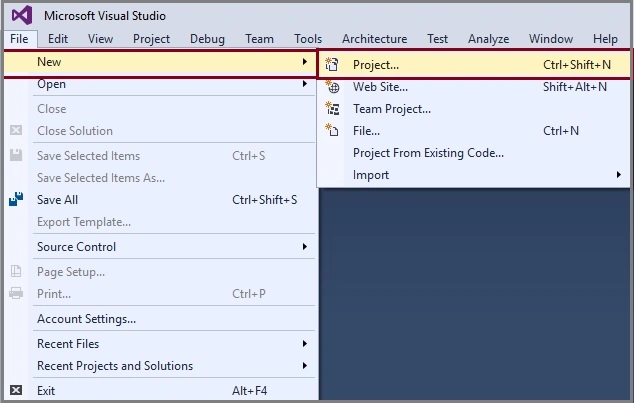This screenshot has height=403, width=634.
Task: Open the Project menu in menu bar
Action: [151, 39]
